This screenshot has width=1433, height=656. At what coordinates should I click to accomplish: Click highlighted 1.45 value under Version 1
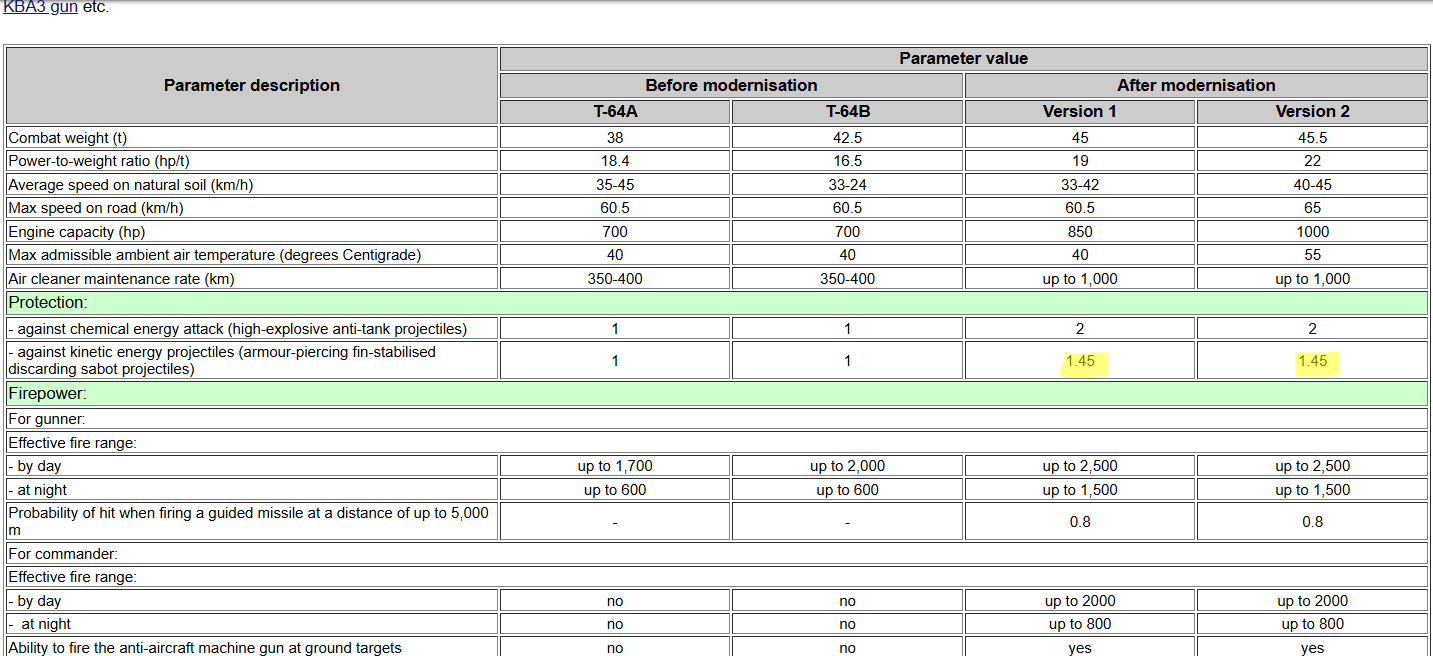coord(1079,361)
